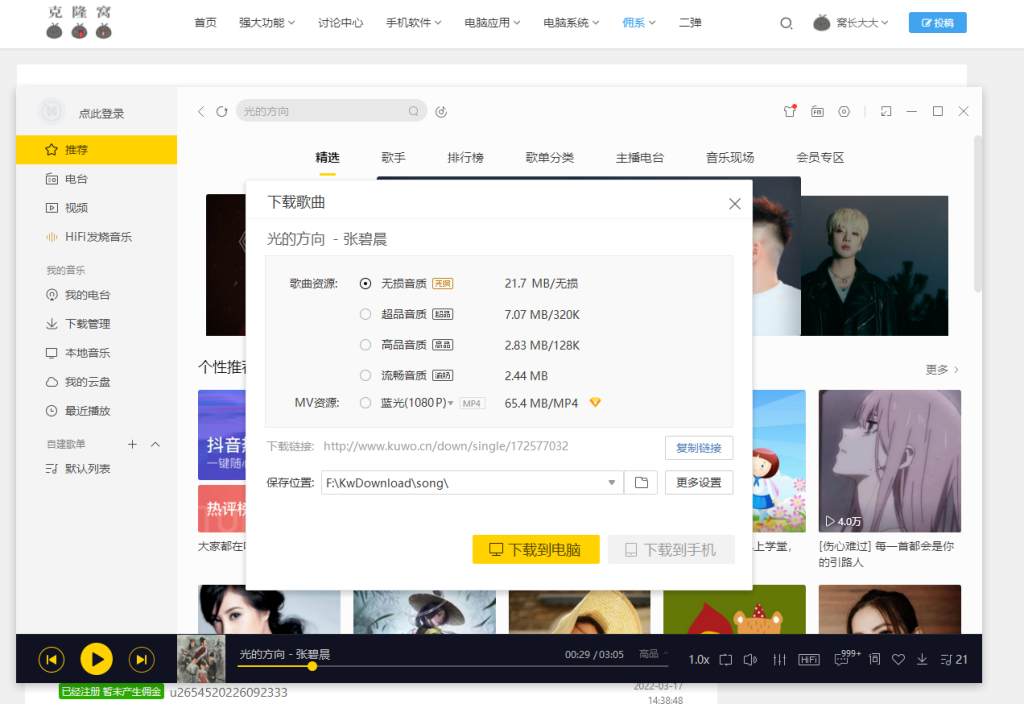Expand the 电脑系统 website menu

pos(571,23)
